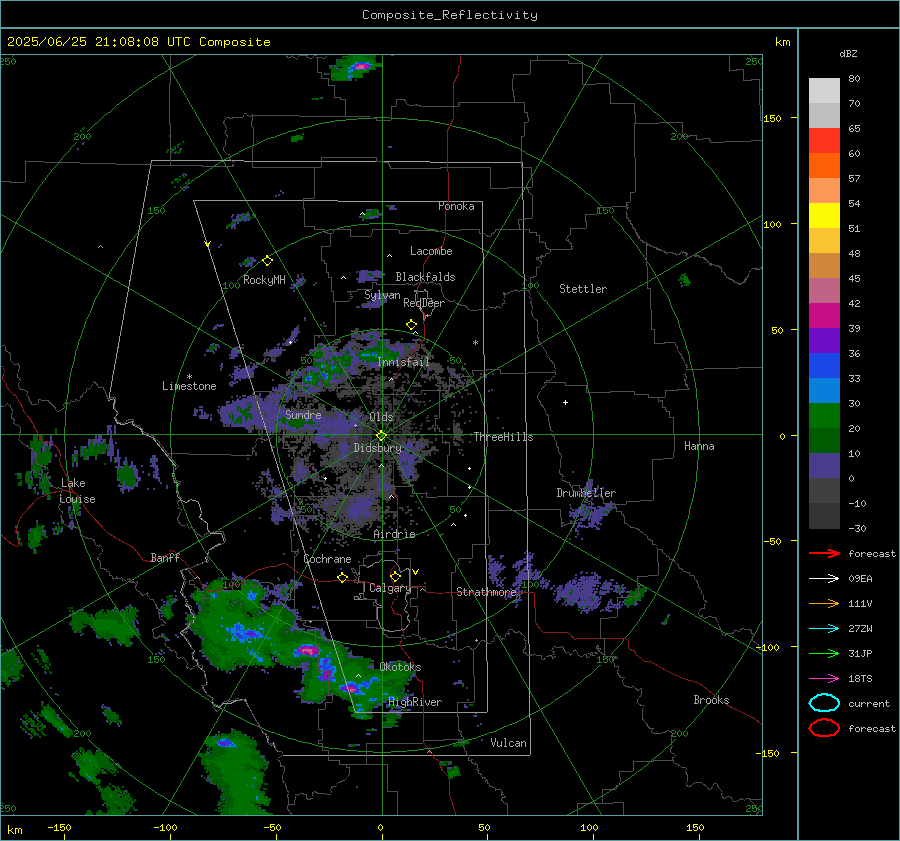Click the RedDeer city label

pos(424,303)
